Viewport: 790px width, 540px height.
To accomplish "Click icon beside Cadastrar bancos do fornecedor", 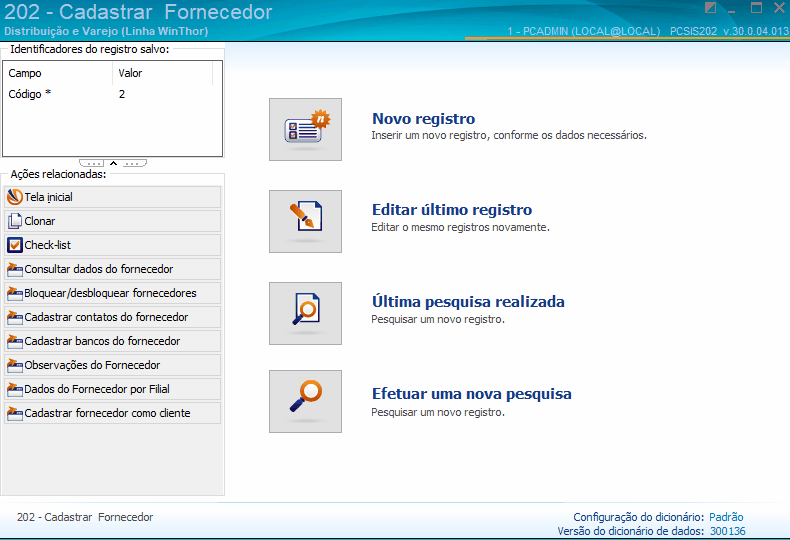I will click(x=15, y=342).
